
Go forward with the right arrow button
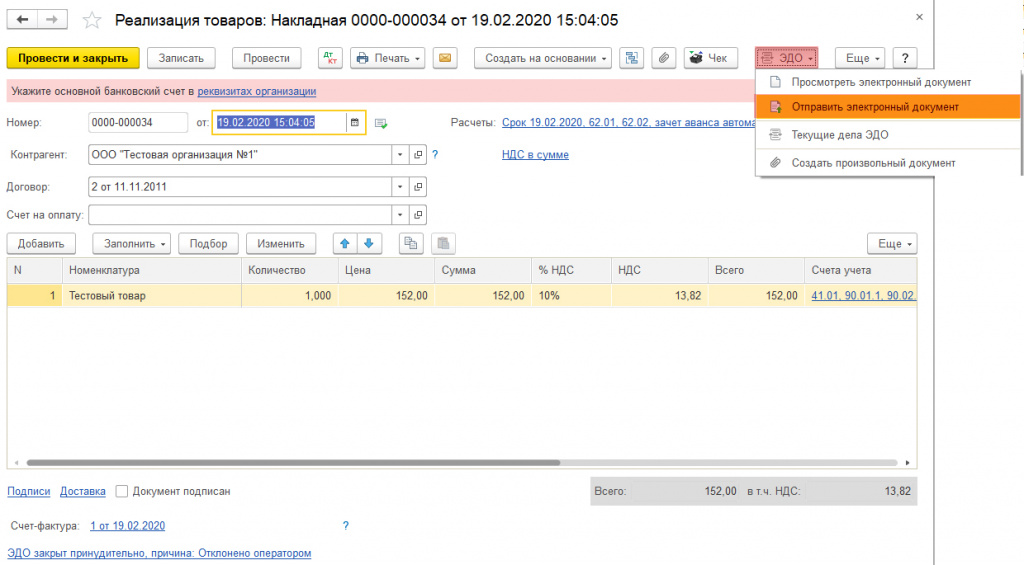[x=52, y=20]
